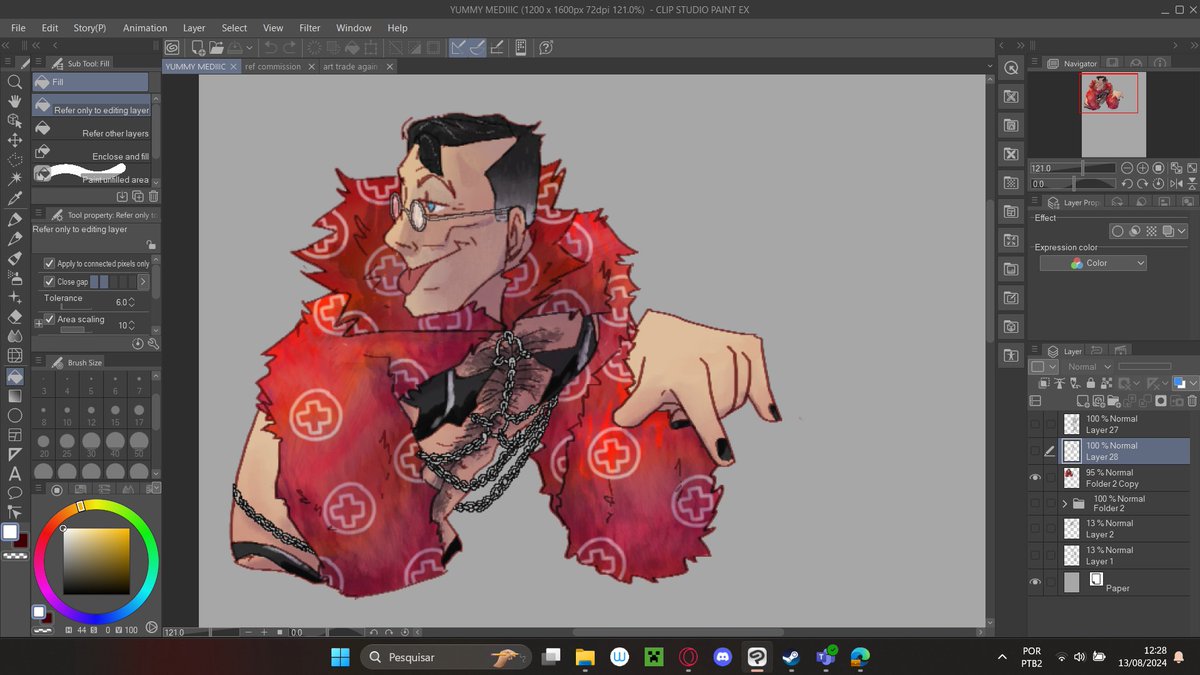Expand the Folder 2 layer folder
This screenshot has height=675, width=1200.
(x=1065, y=504)
